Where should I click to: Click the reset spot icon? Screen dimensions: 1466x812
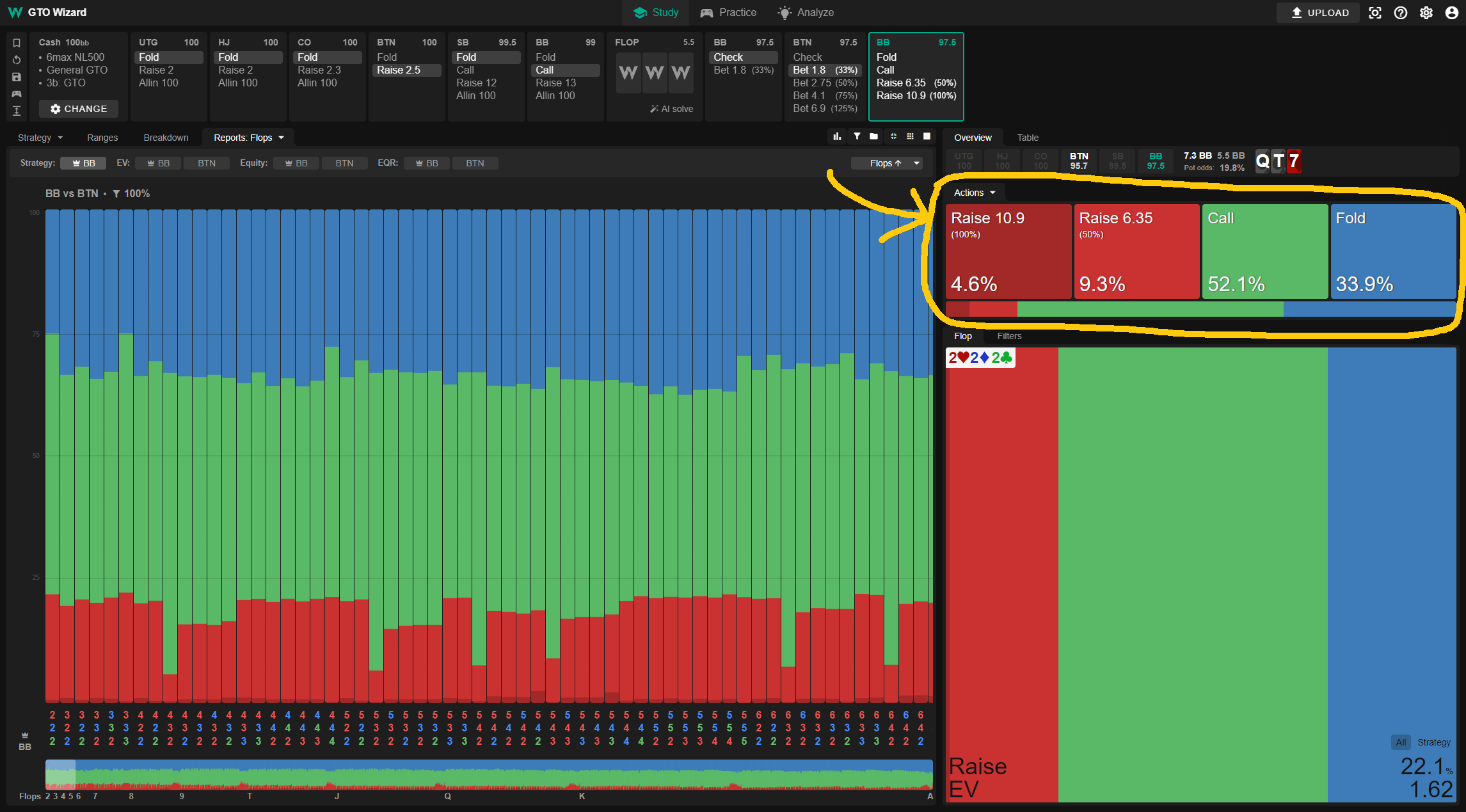coord(17,60)
